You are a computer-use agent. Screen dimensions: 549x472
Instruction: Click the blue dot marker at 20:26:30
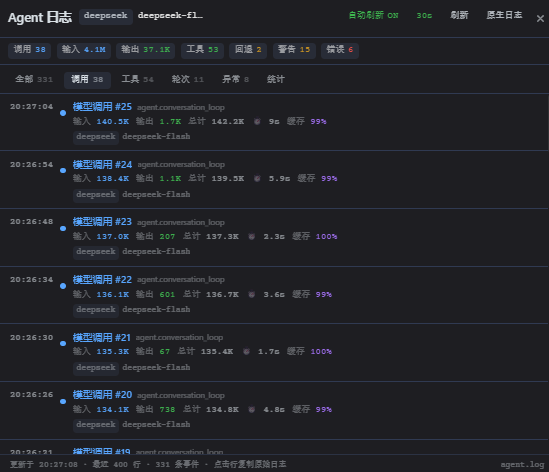[63, 343]
